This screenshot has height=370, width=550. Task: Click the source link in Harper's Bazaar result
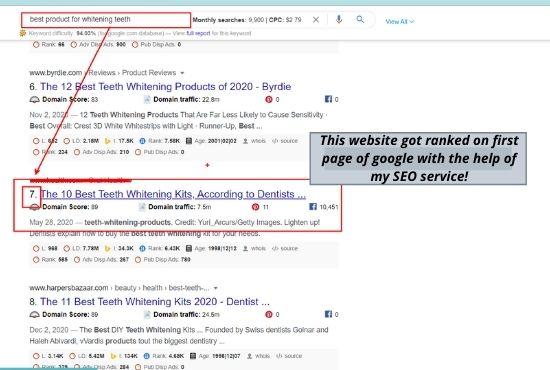(289, 356)
